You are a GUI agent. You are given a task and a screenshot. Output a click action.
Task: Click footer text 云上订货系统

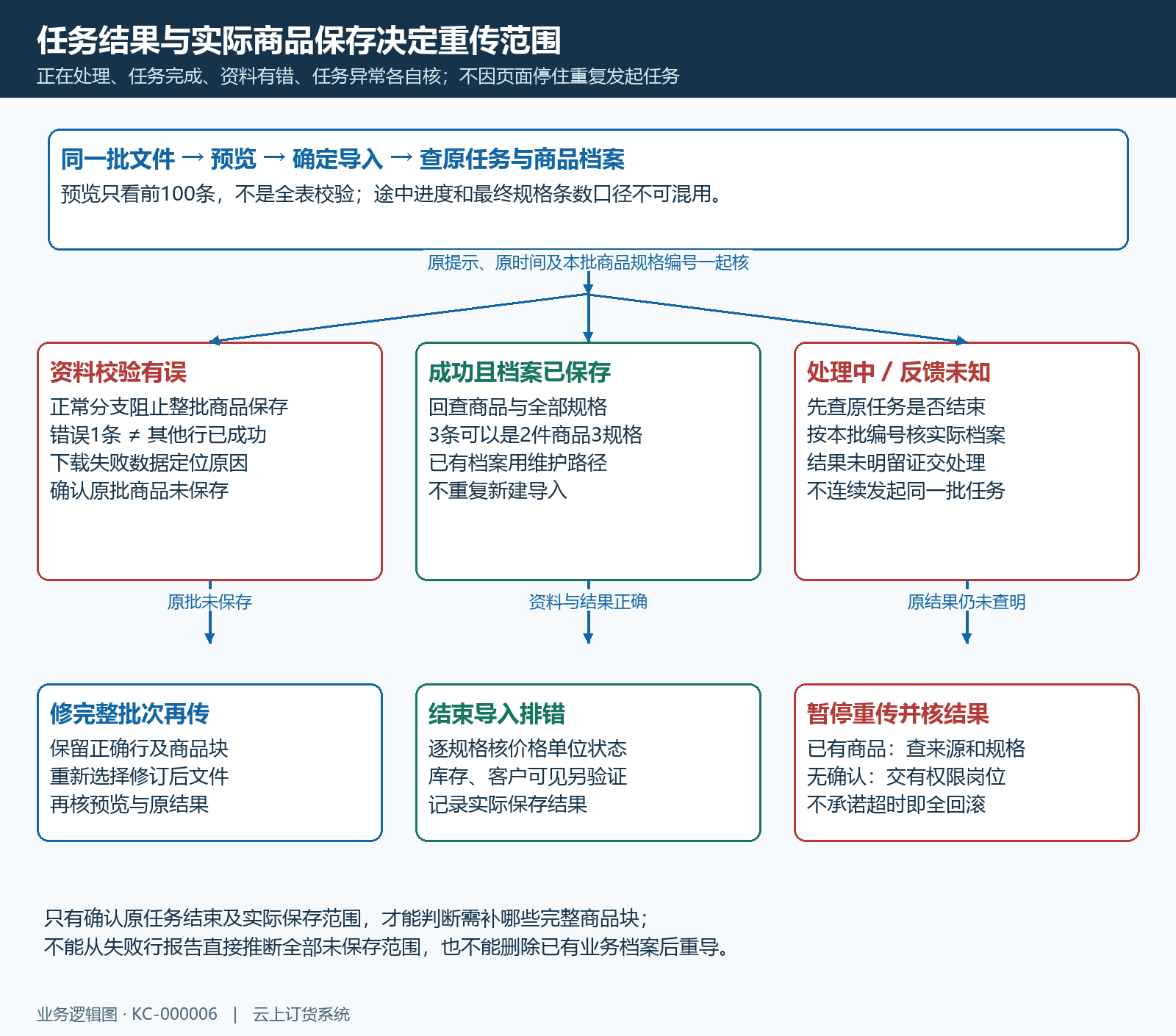[301, 1015]
